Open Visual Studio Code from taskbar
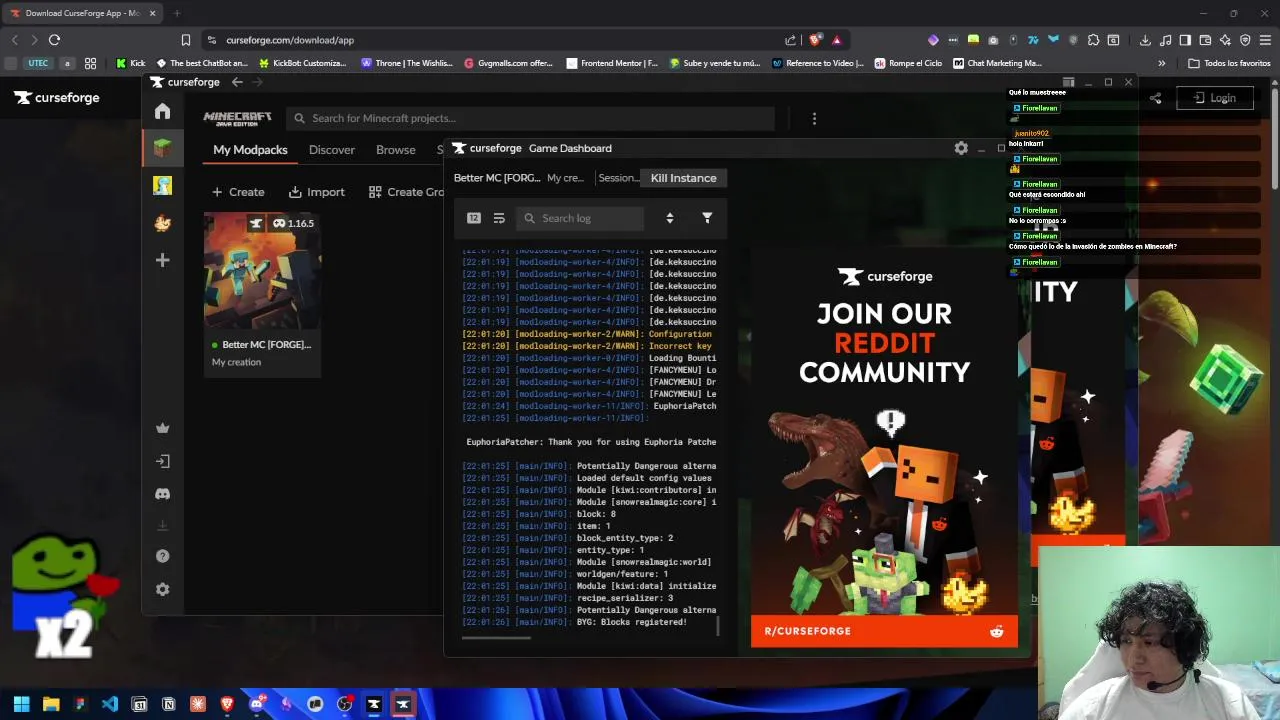Screen dimensions: 1280x720 tap(110, 704)
